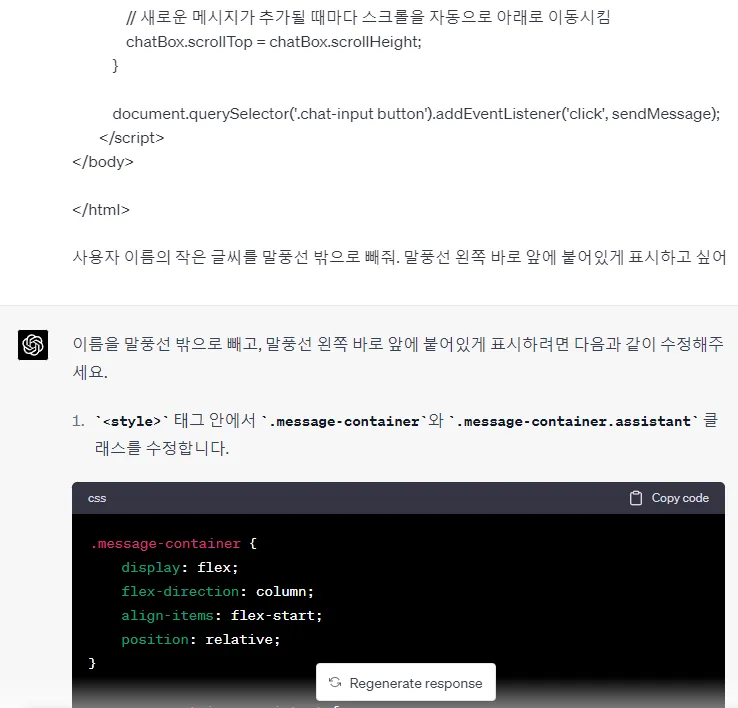
Task: Click the Regenerate response button
Action: point(406,683)
